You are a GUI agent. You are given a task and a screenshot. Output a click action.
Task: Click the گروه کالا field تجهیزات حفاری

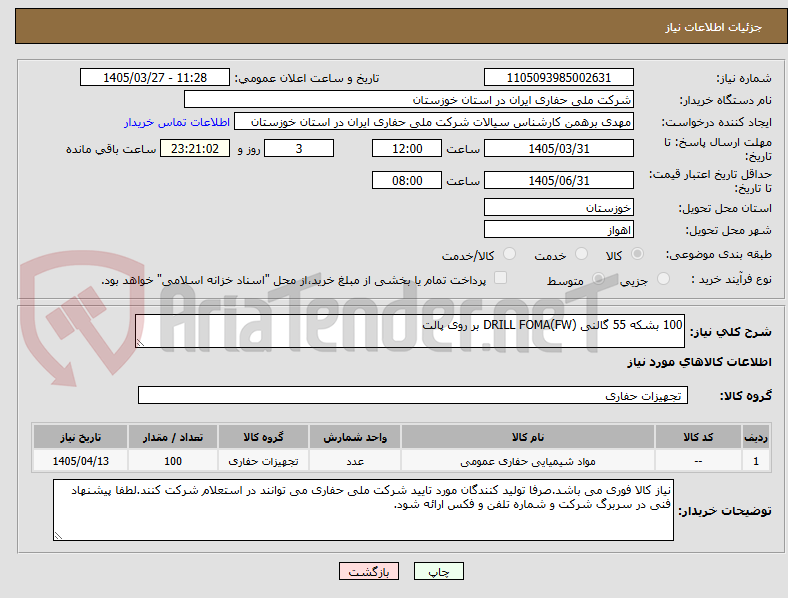413,395
